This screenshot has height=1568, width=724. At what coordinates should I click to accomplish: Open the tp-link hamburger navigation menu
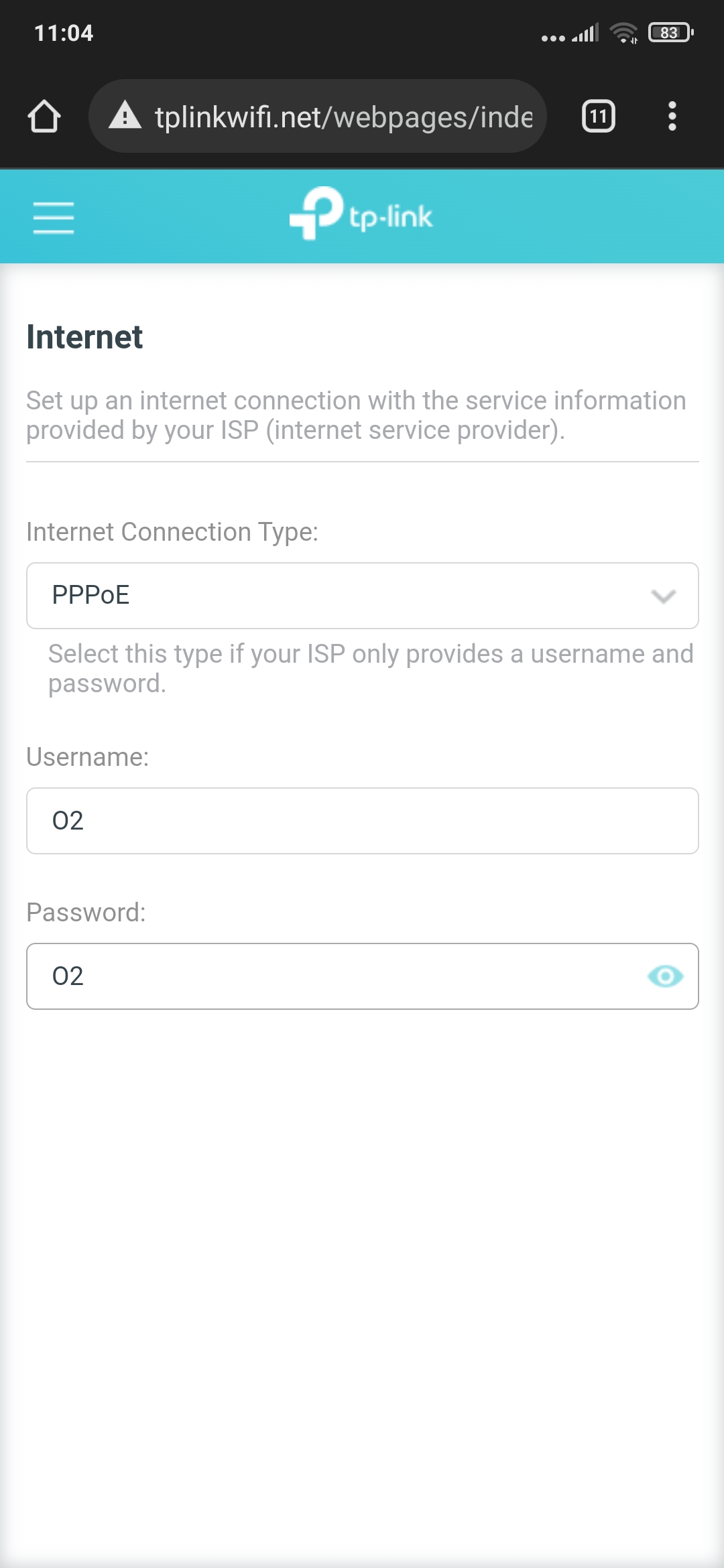[x=54, y=217]
